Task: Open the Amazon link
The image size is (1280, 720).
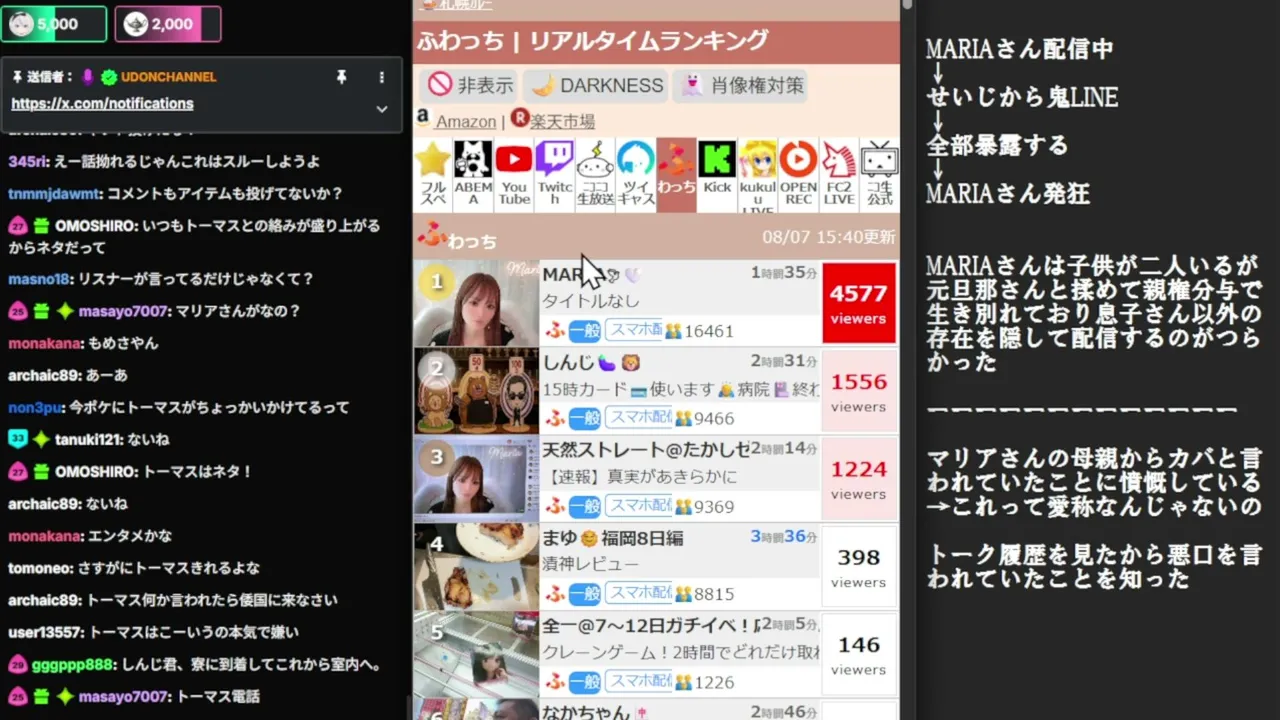Action: (465, 121)
